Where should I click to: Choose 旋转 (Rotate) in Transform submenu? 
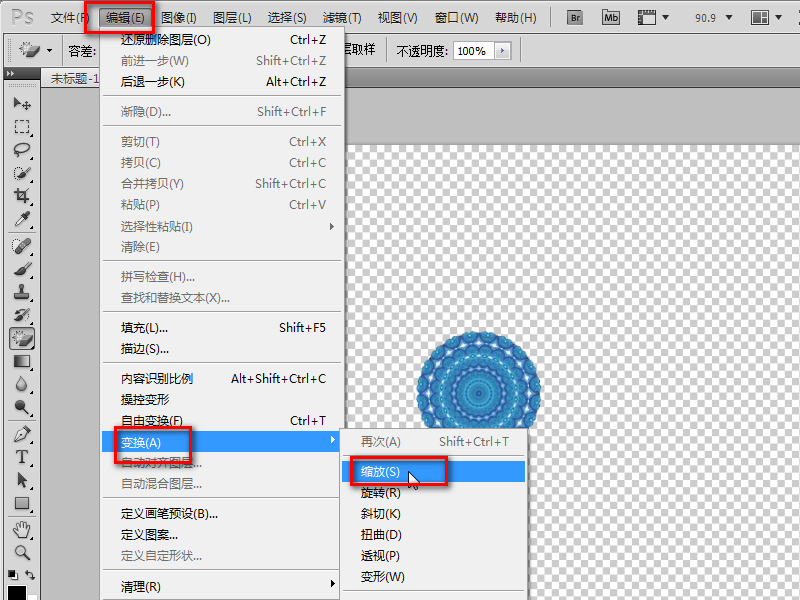point(434,493)
